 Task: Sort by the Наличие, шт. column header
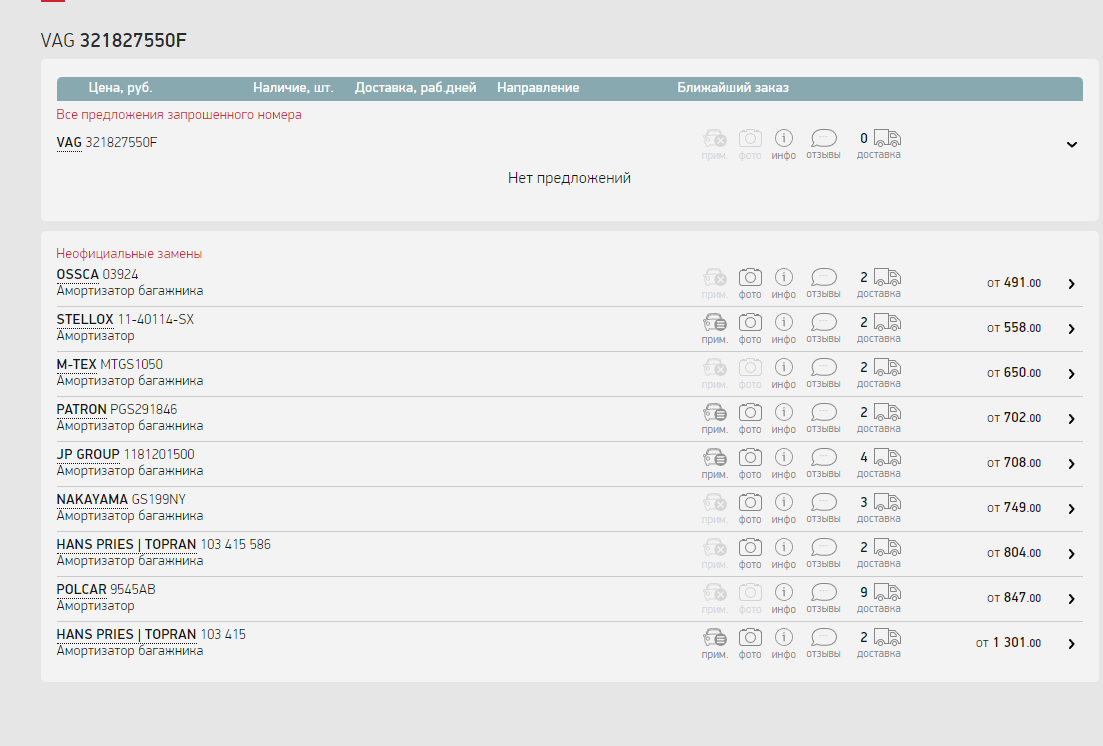pos(293,88)
